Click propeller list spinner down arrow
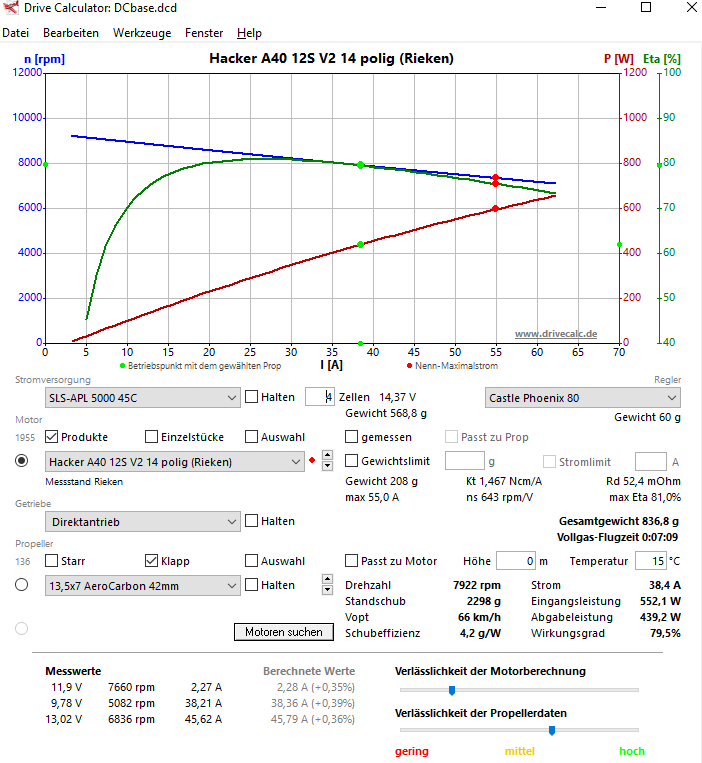This screenshot has height=763, width=702. click(x=327, y=589)
